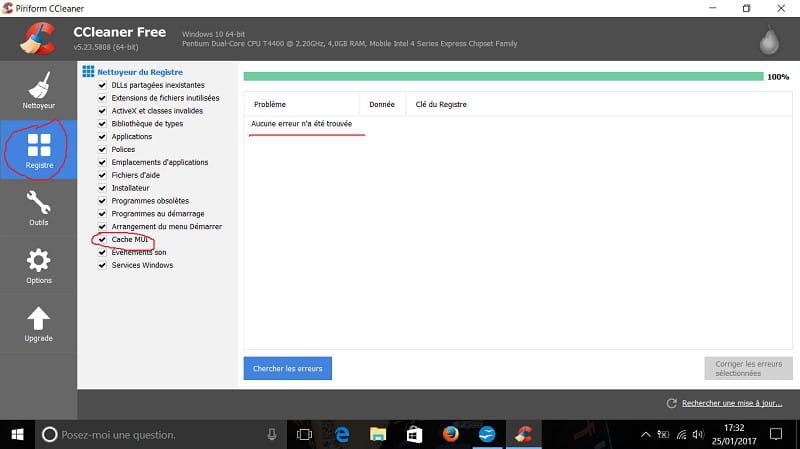Click the 100% progress label
The width and height of the screenshot is (800, 449).
778,77
